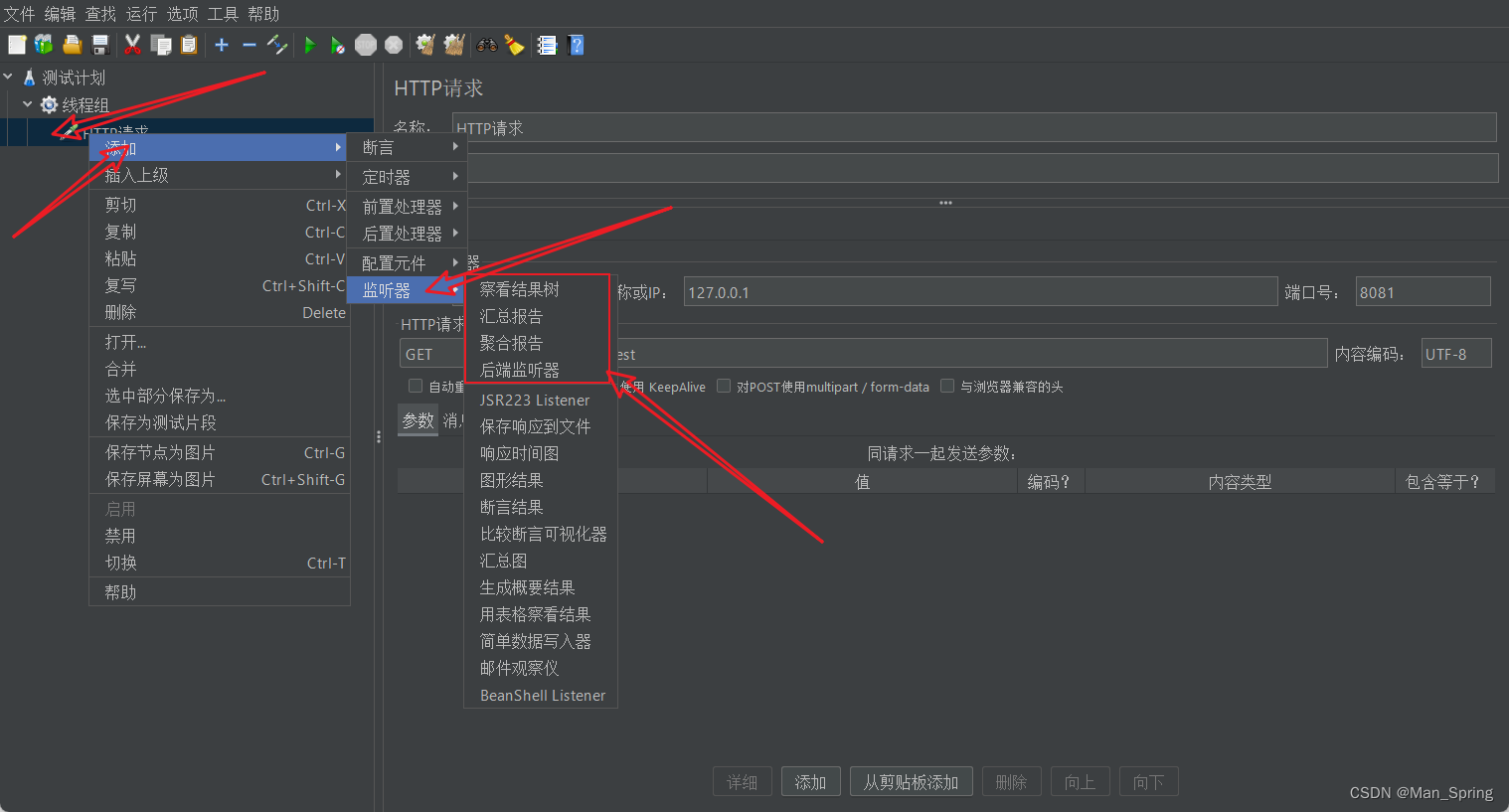Image resolution: width=1509 pixels, height=812 pixels.
Task: Click the blue minus Collapse All icon
Action: (x=249, y=45)
